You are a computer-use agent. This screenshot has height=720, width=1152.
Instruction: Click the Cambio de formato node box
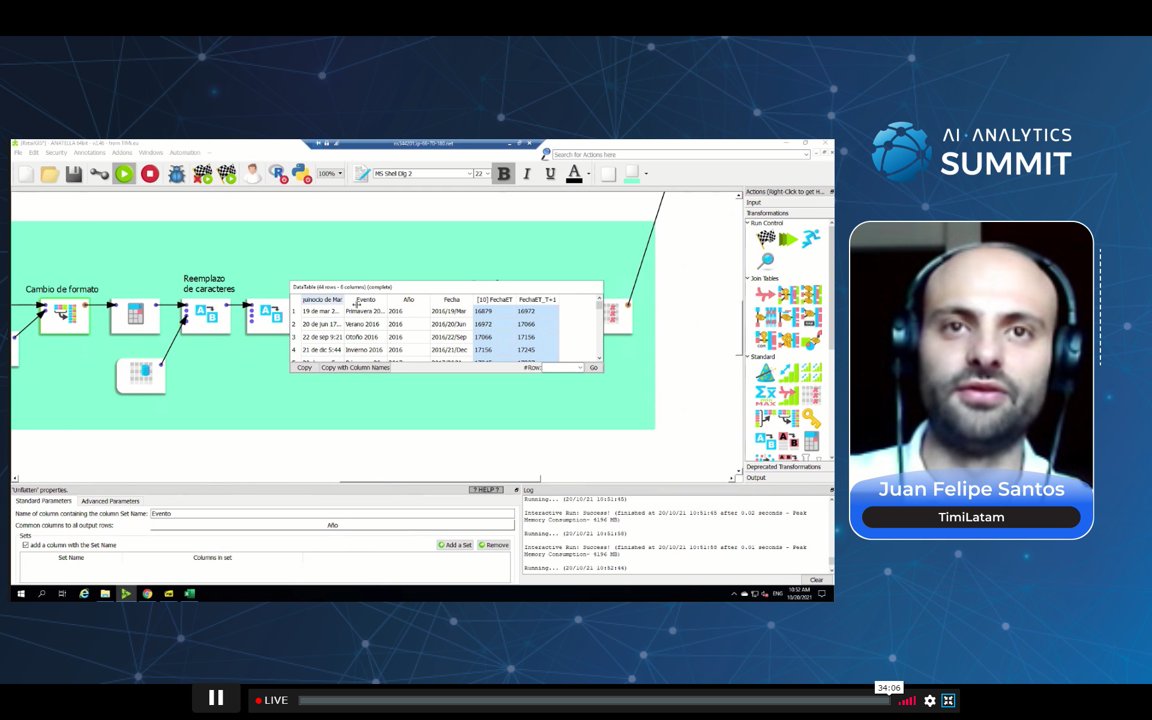coord(65,315)
